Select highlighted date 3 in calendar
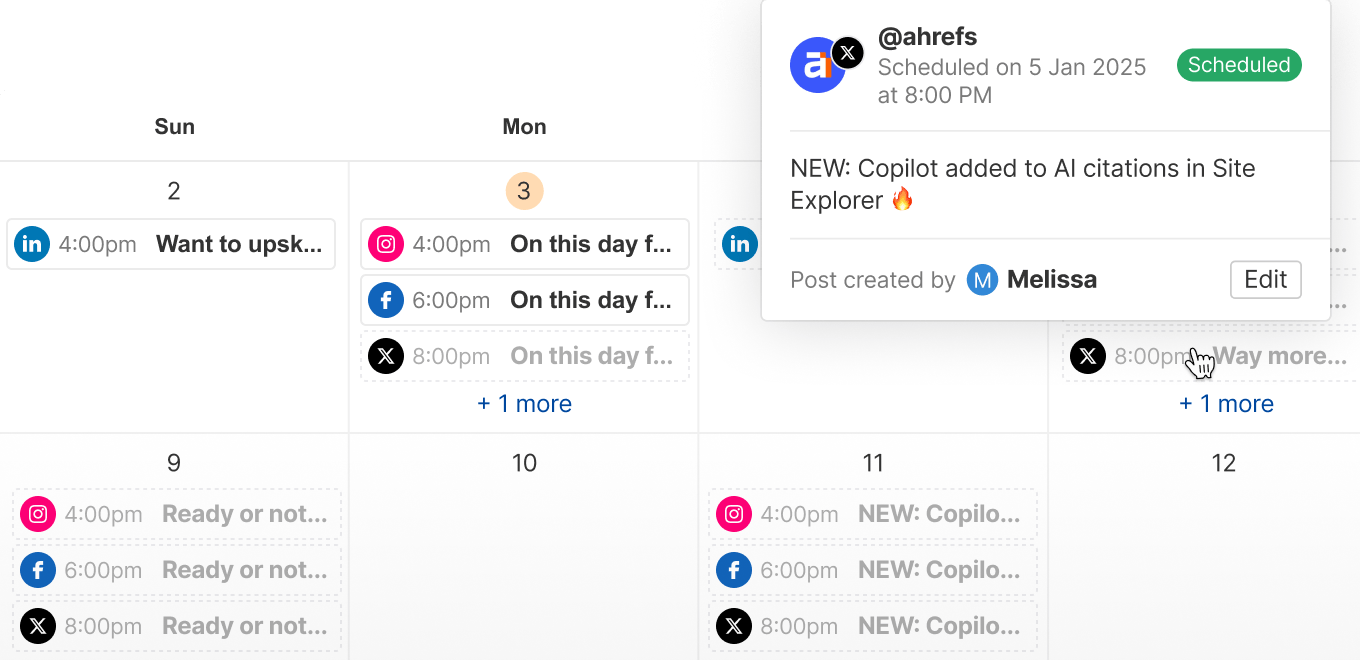 [524, 190]
